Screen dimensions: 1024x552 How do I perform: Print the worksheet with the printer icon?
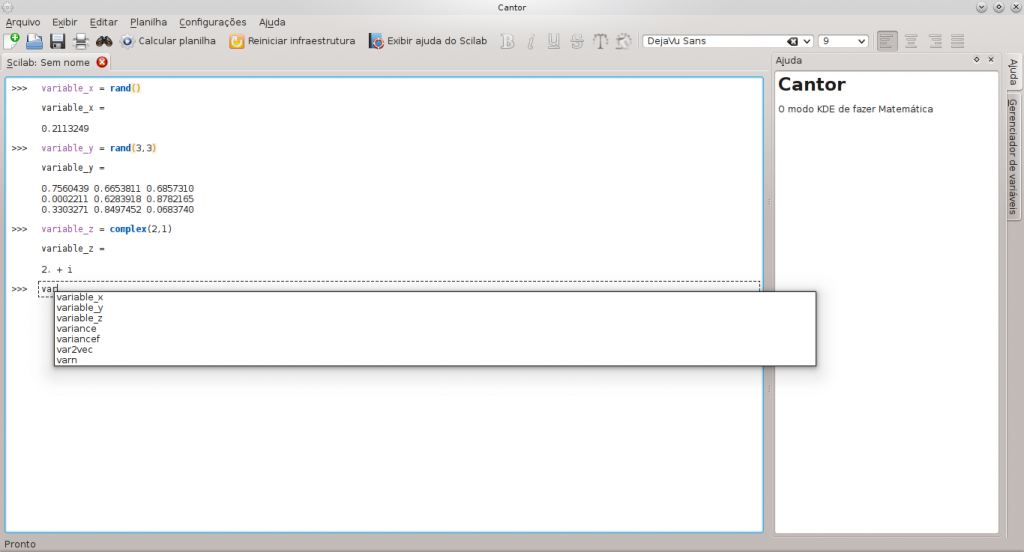click(80, 41)
